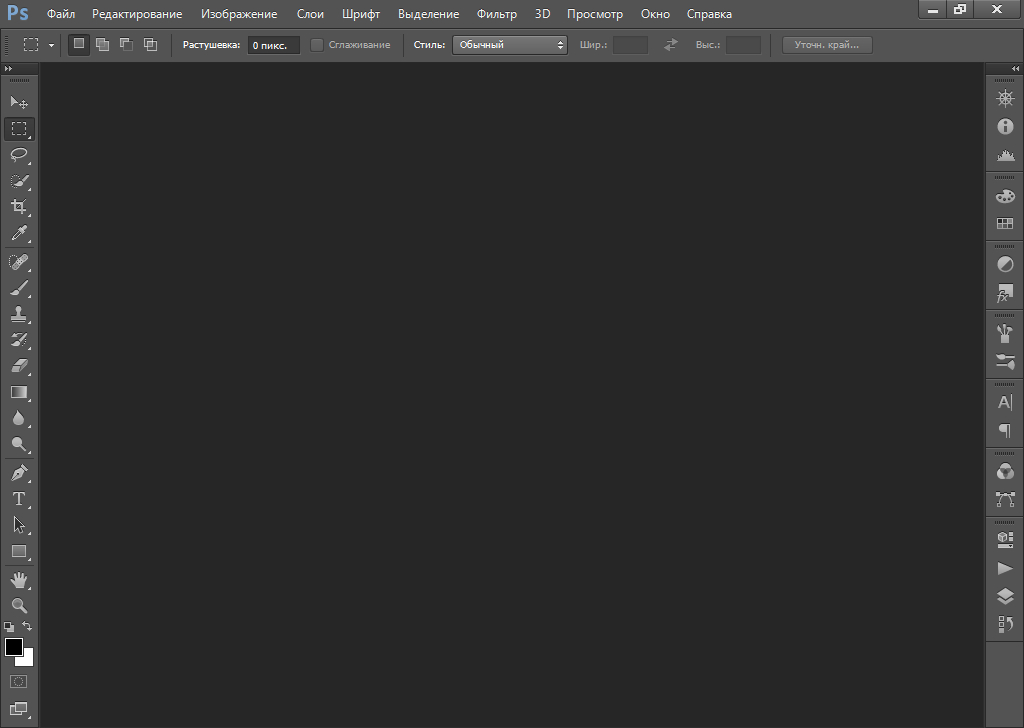This screenshot has width=1024, height=728.
Task: Expand the tool preset picker arrow
Action: tap(51, 45)
